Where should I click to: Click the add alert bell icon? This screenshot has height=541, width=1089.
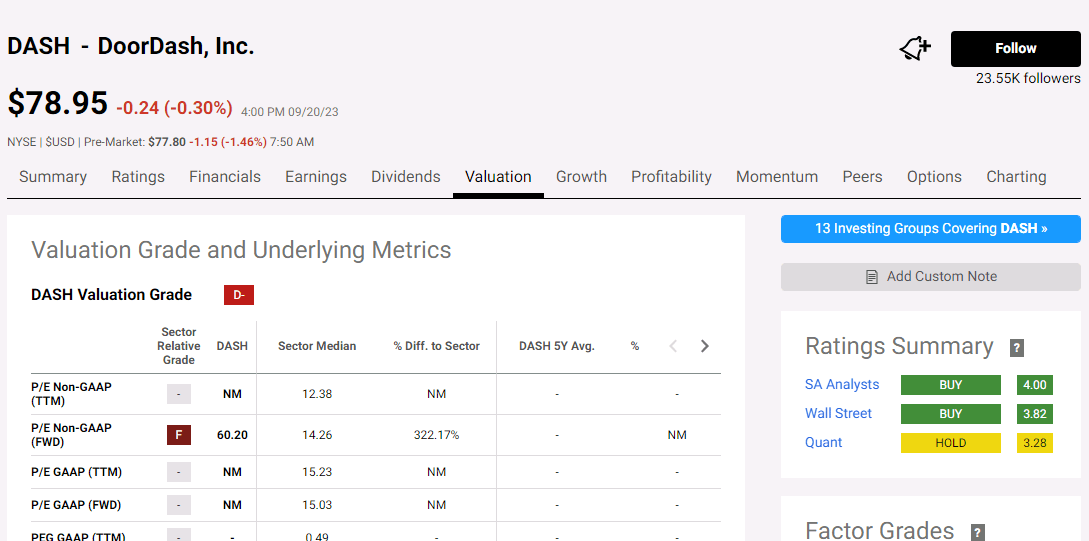[915, 48]
